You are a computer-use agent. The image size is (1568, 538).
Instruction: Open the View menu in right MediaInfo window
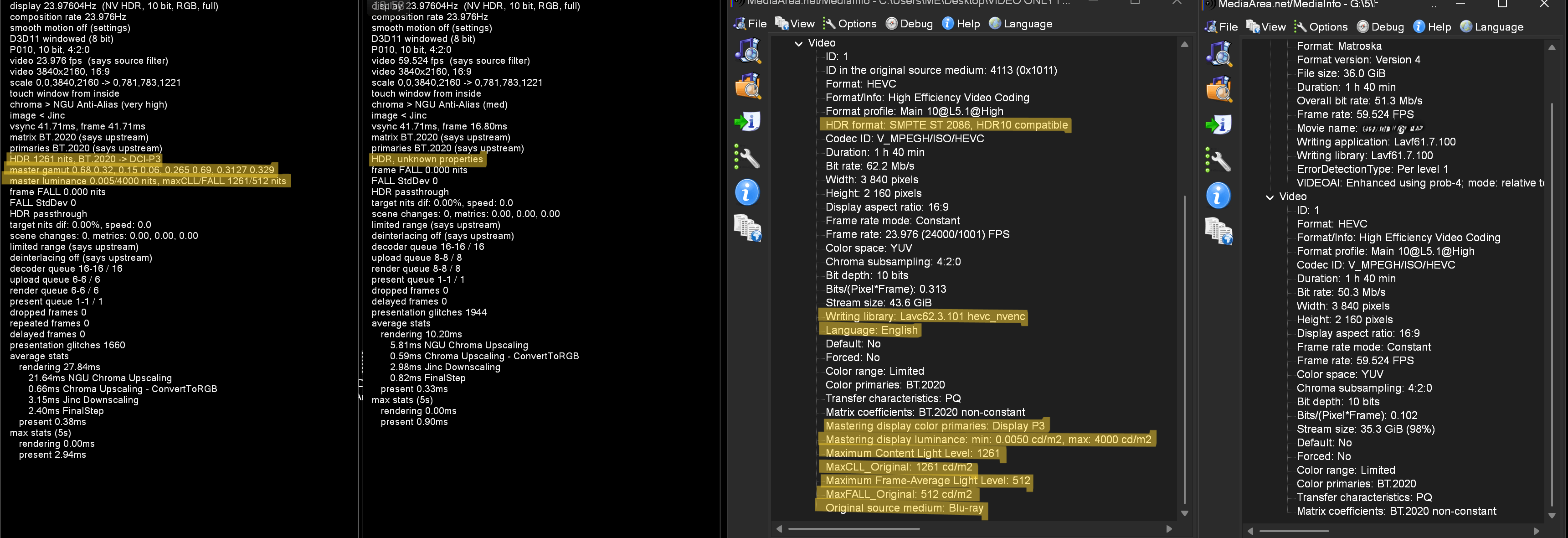point(1265,27)
